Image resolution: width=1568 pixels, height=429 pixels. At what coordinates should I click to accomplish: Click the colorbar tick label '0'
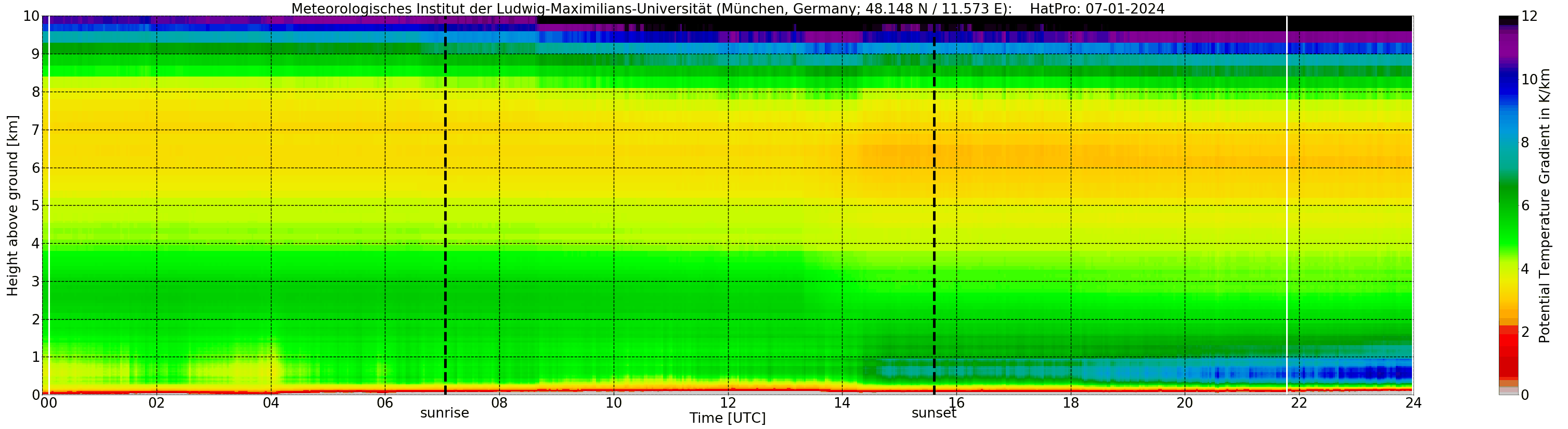tap(1525, 395)
